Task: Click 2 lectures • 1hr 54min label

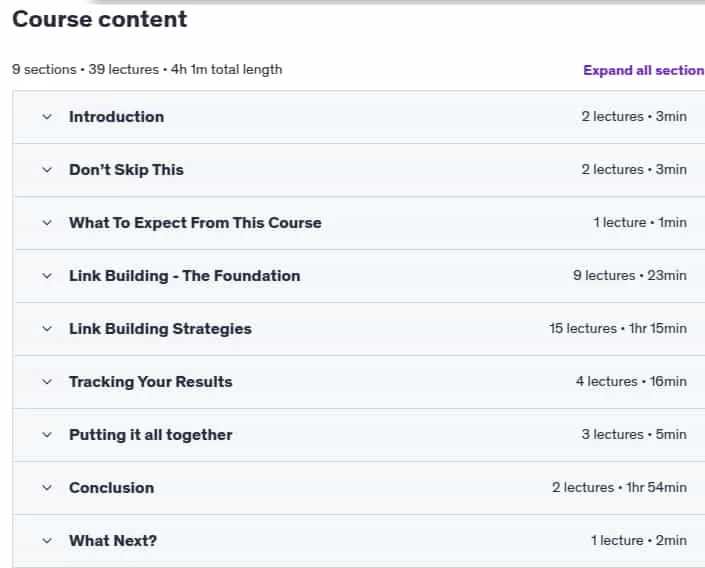Action: tap(620, 487)
